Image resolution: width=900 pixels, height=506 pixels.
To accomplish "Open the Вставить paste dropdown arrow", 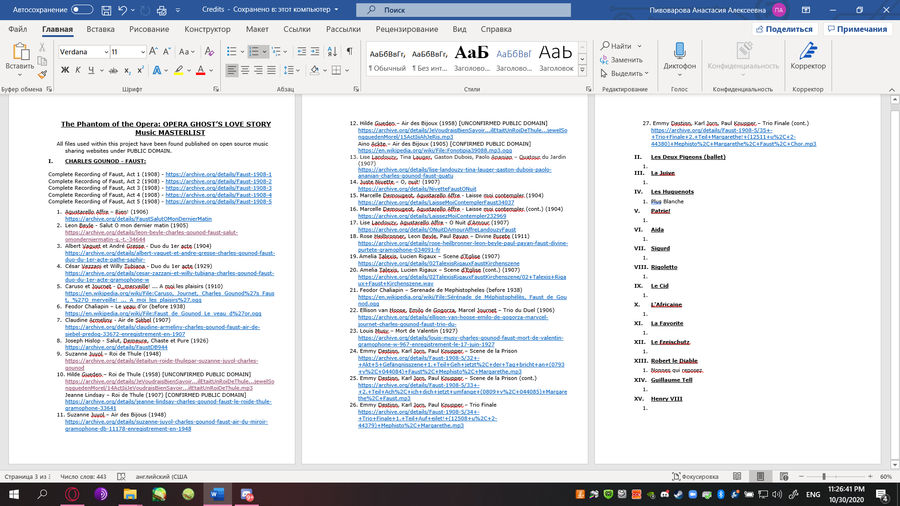I will [20, 75].
